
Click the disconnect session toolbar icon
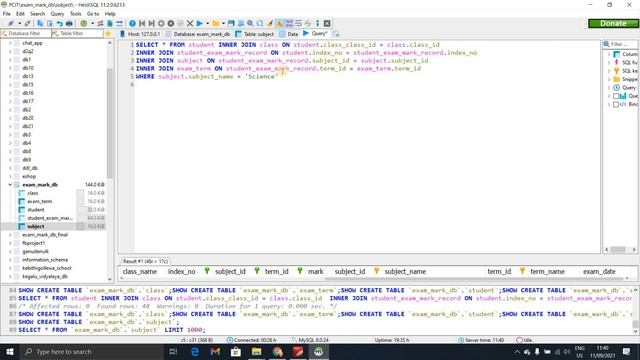[x=27, y=23]
